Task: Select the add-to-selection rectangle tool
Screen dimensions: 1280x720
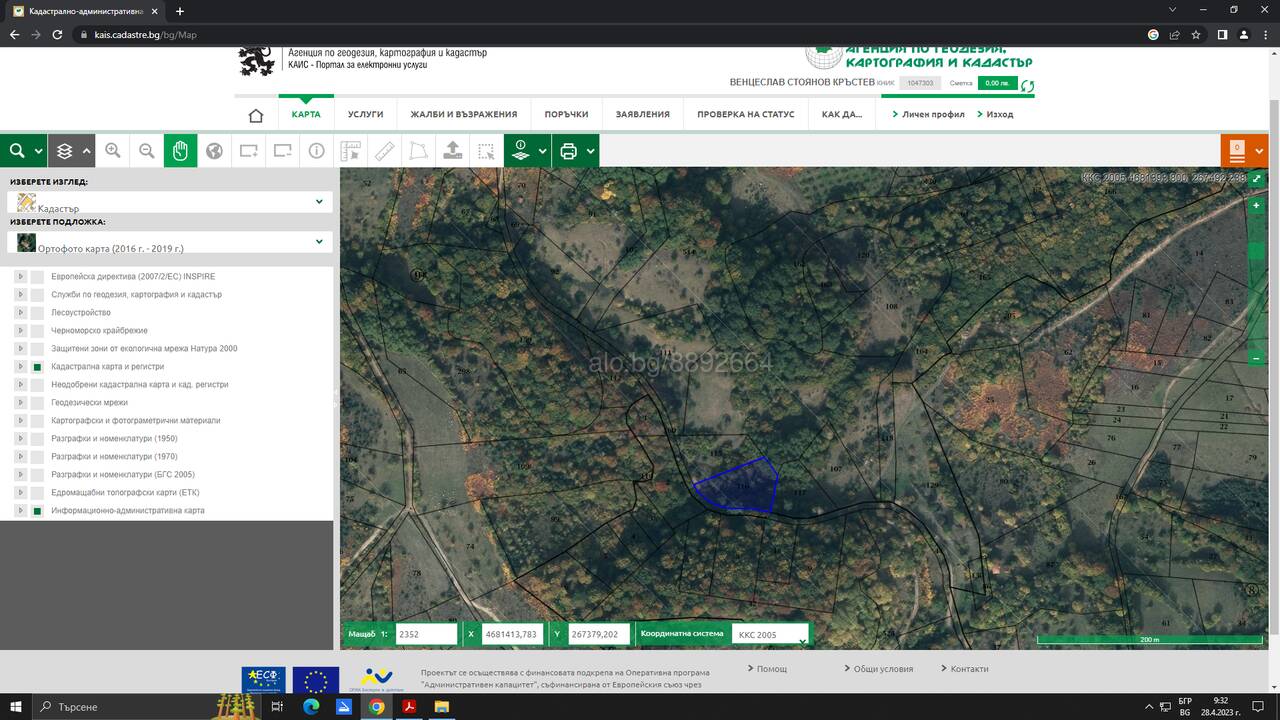Action: (x=248, y=151)
